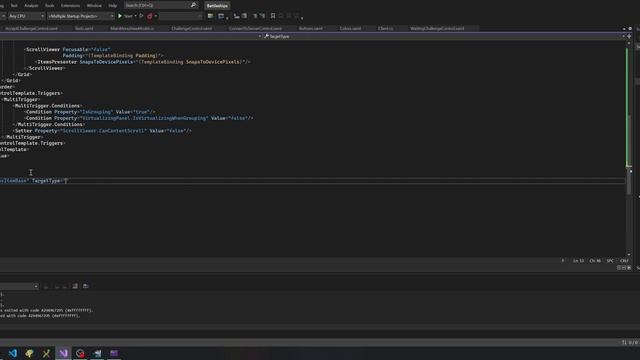Open the blue window app left of the last taskbar icon
This screenshot has height=360, width=640.
(97, 353)
